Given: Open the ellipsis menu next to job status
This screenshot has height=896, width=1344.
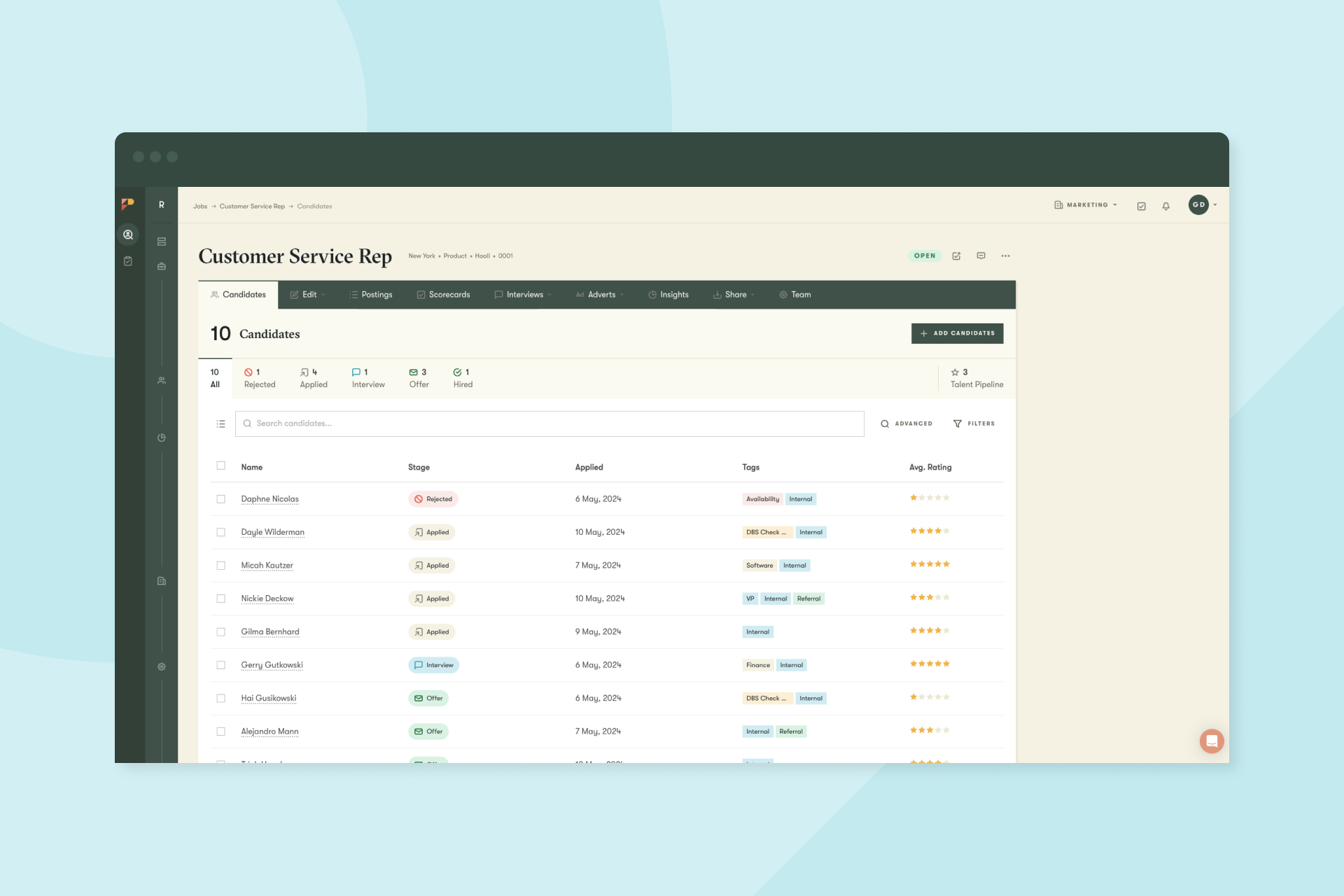Looking at the screenshot, I should pyautogui.click(x=1006, y=255).
